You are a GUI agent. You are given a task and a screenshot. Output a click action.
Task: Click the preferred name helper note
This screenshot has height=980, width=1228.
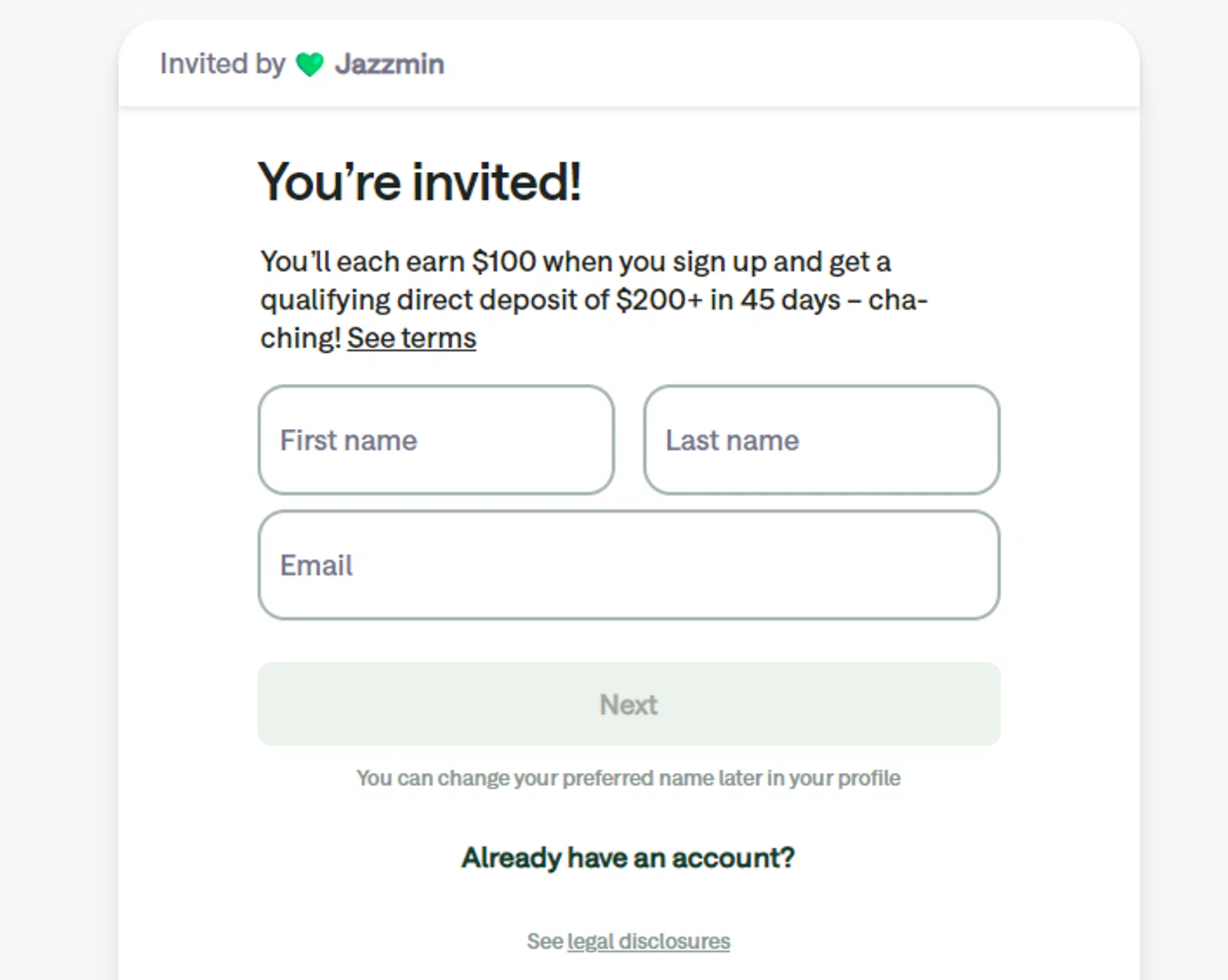point(628,778)
